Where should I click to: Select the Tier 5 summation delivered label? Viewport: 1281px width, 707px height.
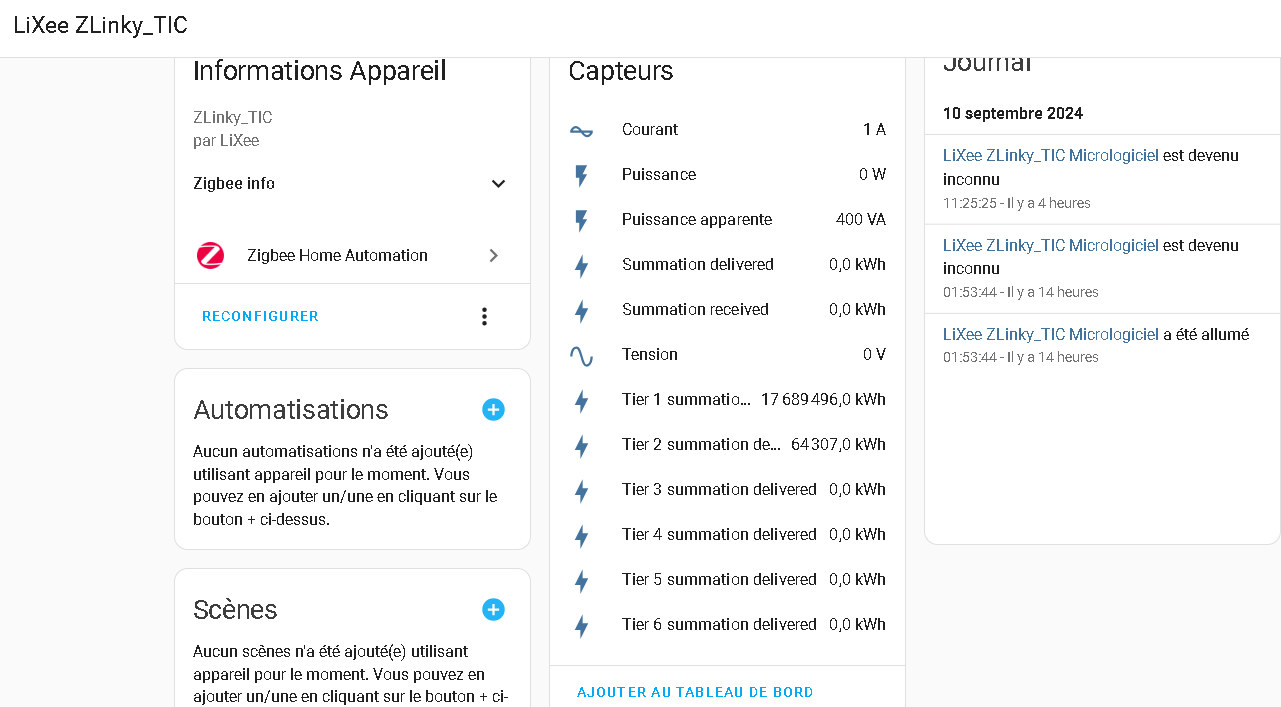(719, 580)
